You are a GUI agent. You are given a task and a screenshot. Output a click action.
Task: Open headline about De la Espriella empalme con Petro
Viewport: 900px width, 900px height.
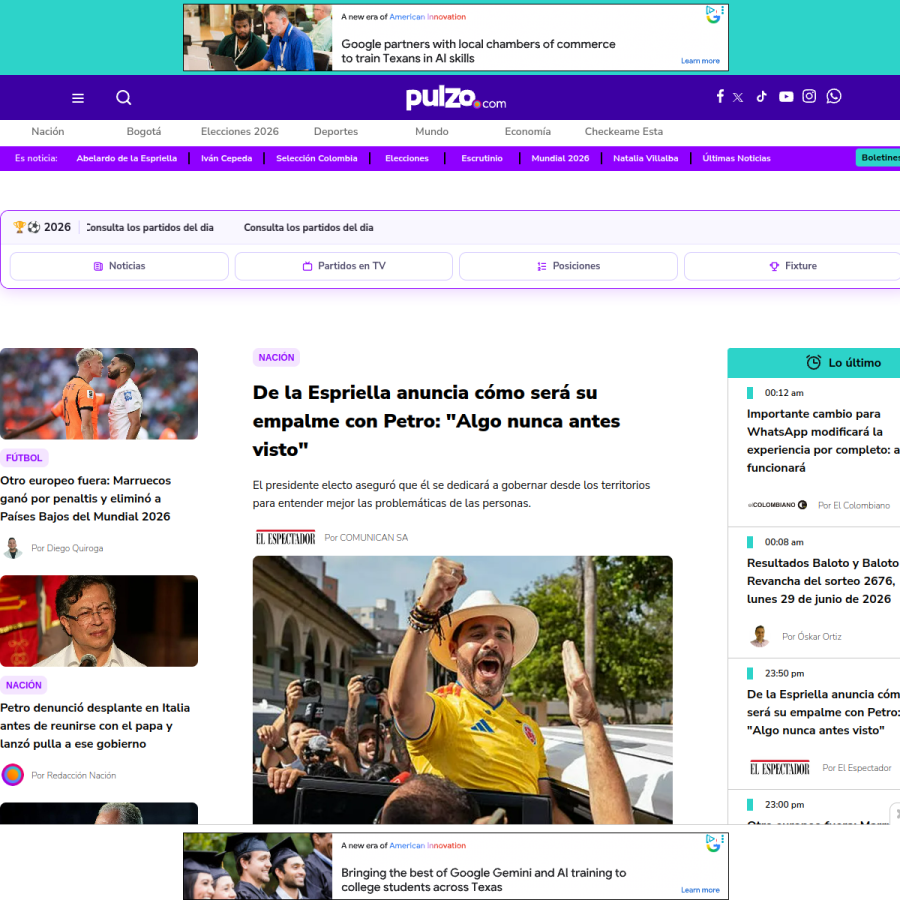[436, 421]
